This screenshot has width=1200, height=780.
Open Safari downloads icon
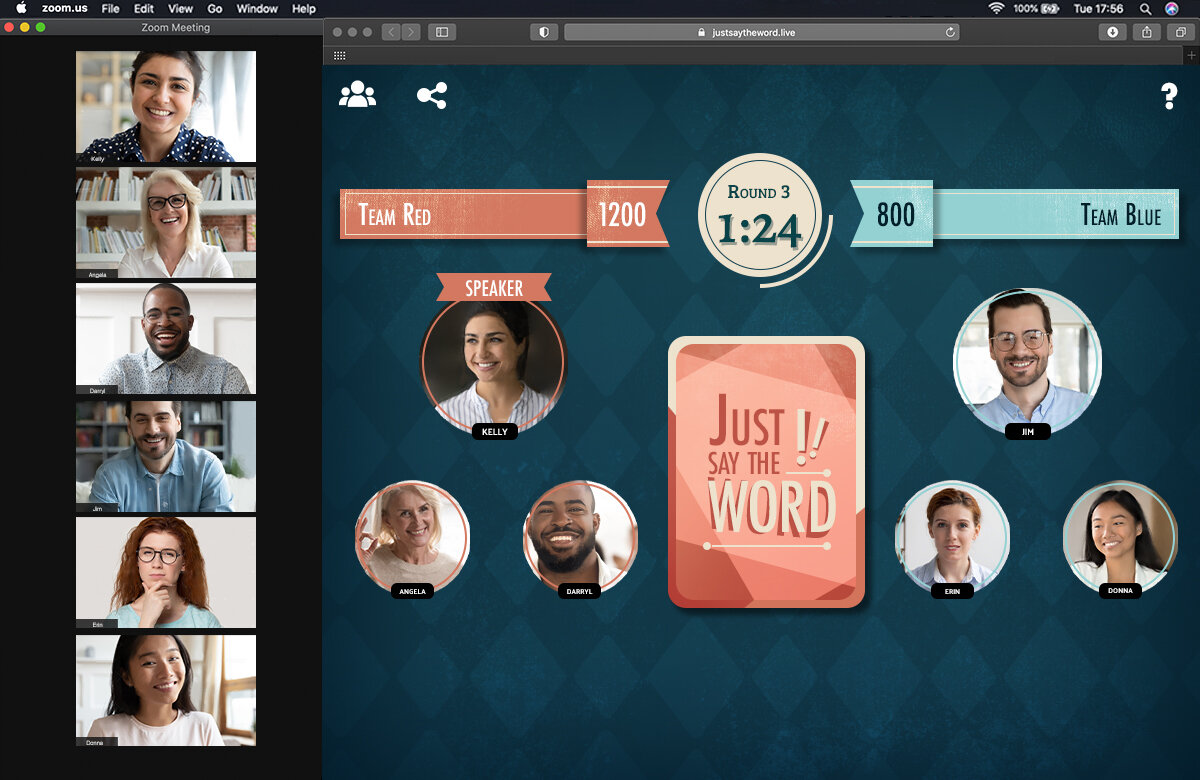[x=1112, y=32]
